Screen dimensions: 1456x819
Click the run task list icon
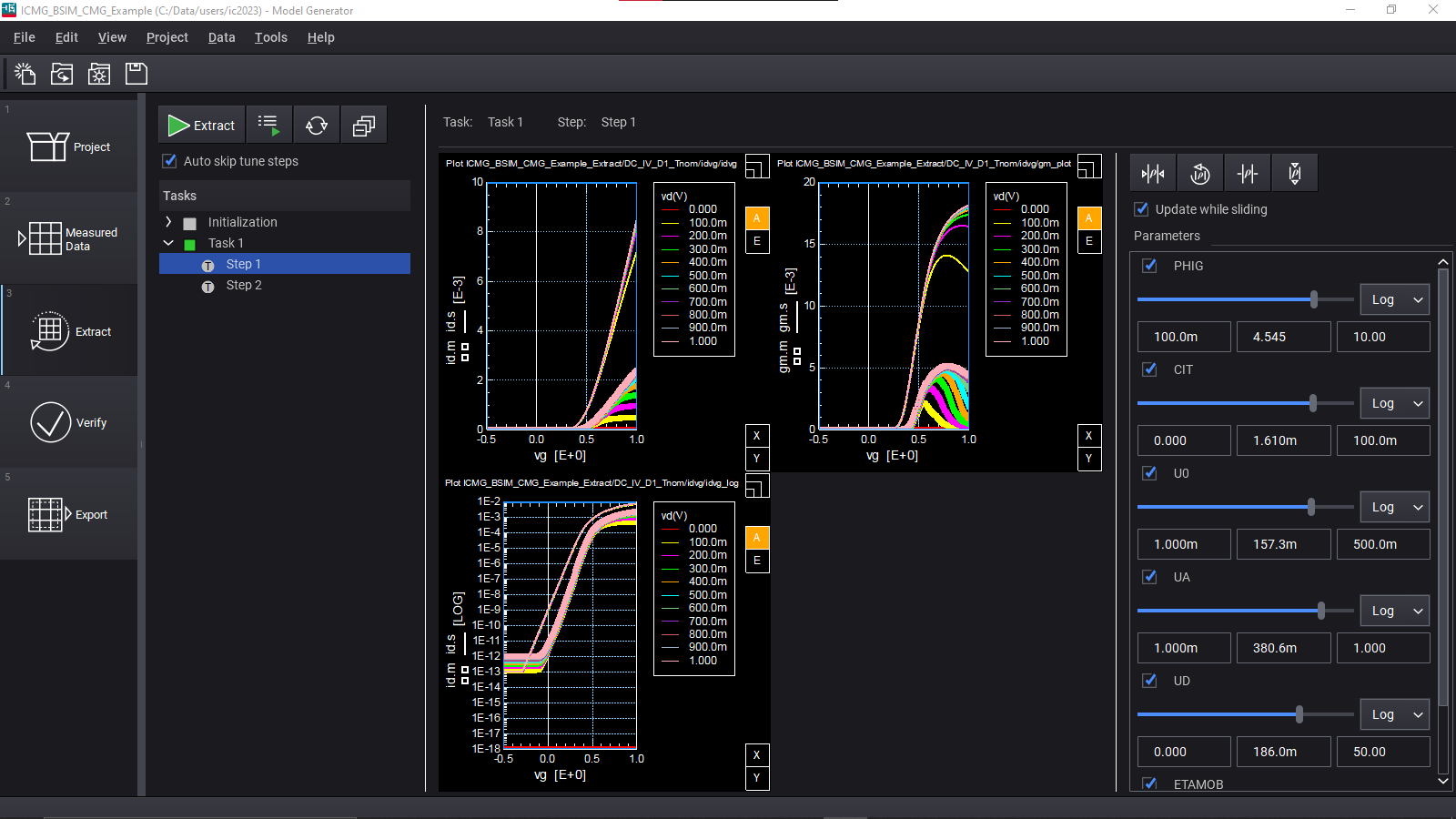[x=269, y=126]
